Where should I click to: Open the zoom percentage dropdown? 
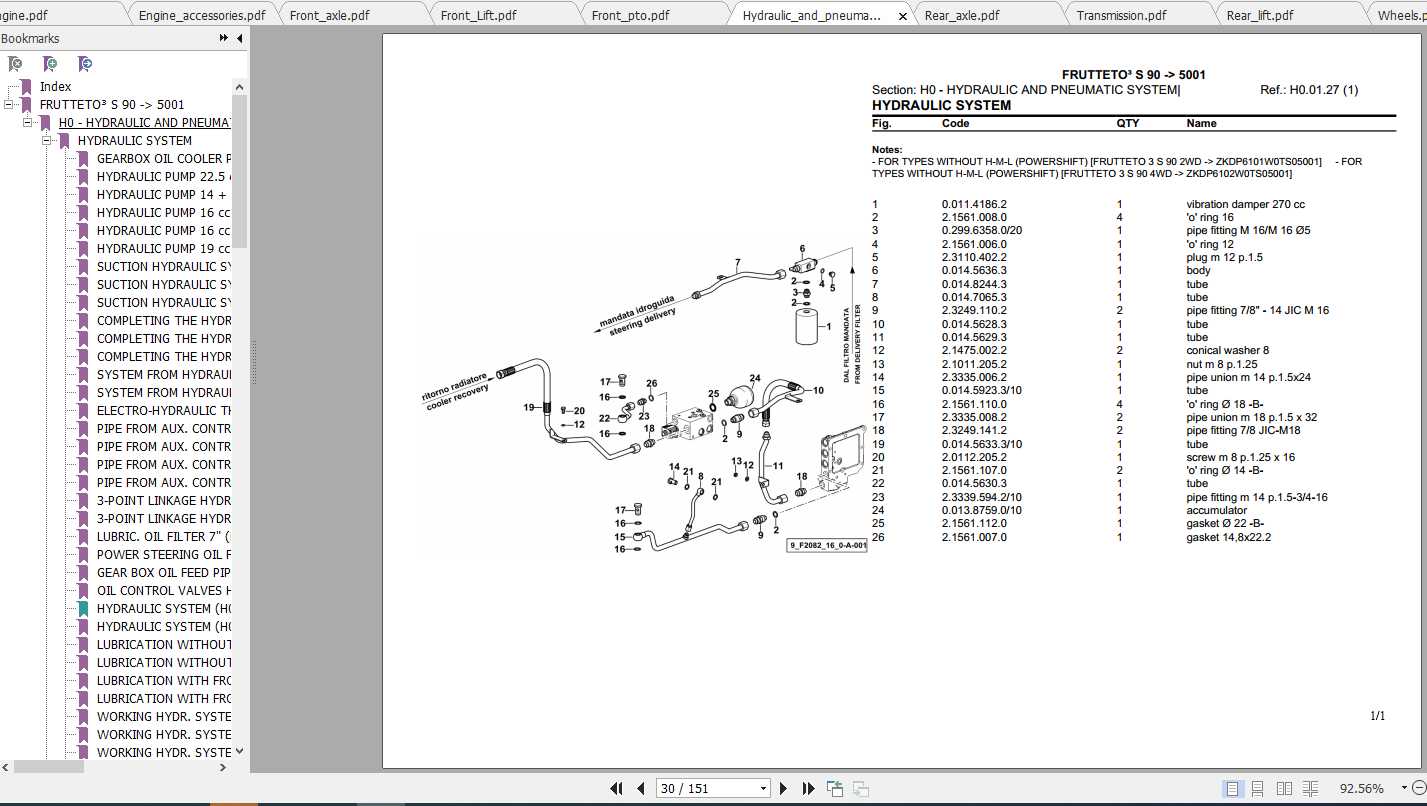click(x=1404, y=788)
